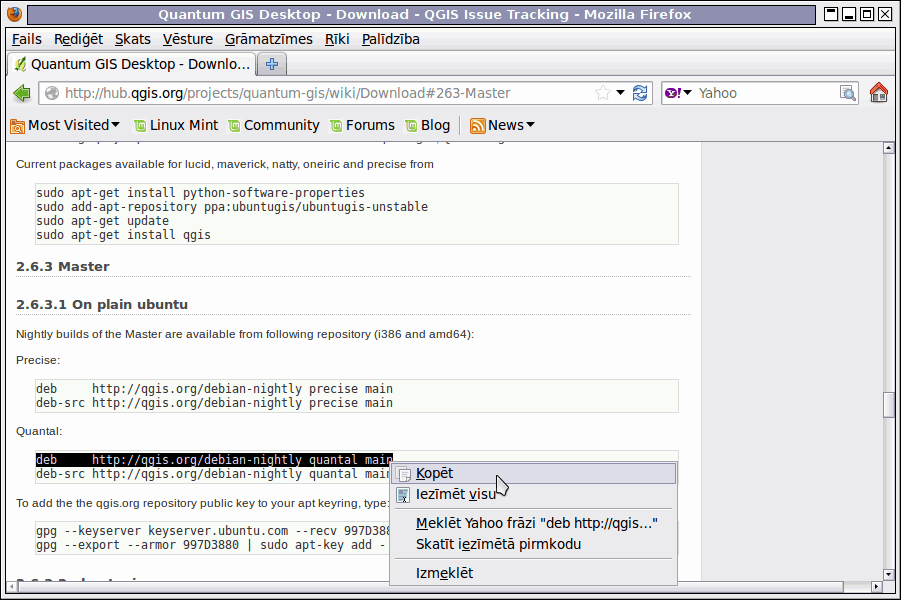The width and height of the screenshot is (901, 600).
Task: Expand the Most Visited dropdown
Action: (115, 125)
